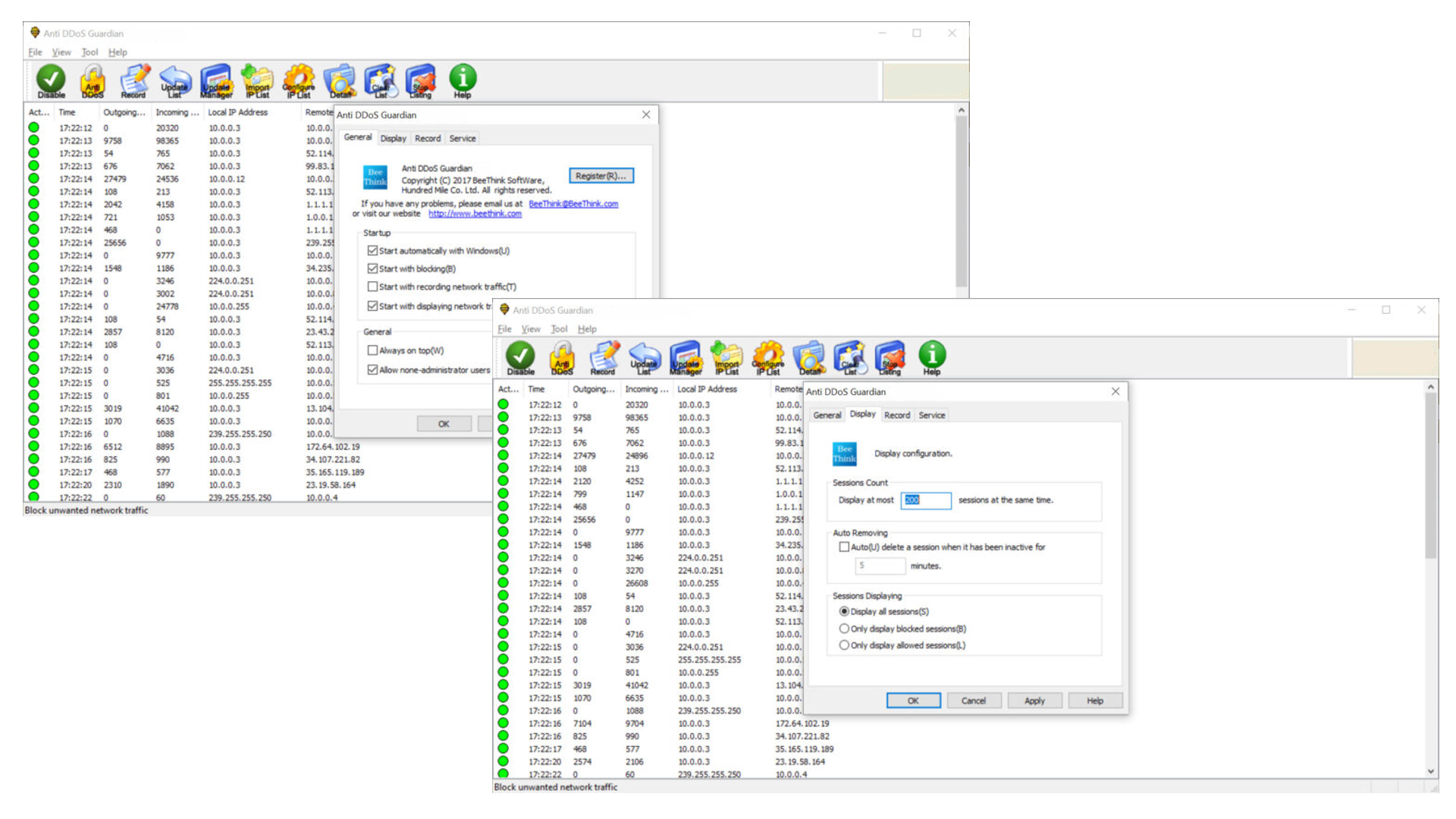
Task: Enable 'Always on top' checkbox
Action: pyautogui.click(x=372, y=350)
